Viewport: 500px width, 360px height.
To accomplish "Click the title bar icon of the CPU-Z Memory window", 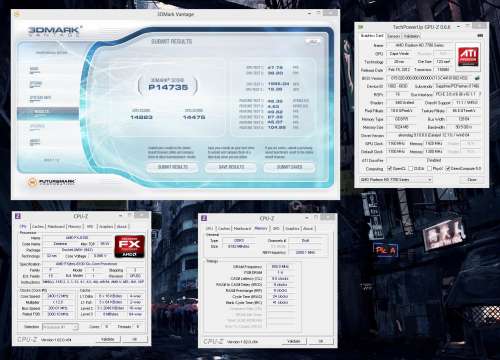I will point(204,218).
